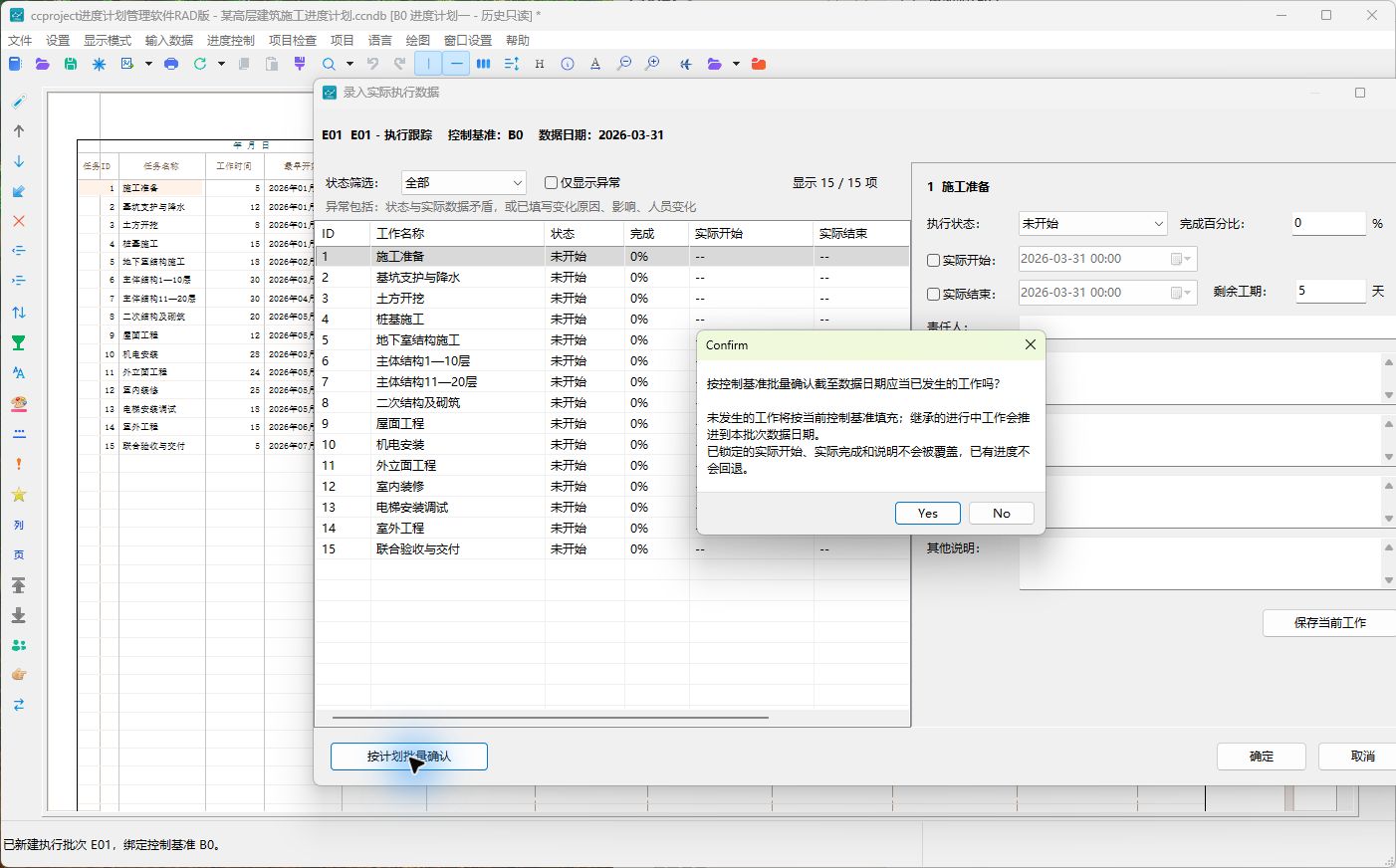Screen dimensions: 1396x868
Task: Check the 实际结束 checkbox
Action: tap(934, 294)
